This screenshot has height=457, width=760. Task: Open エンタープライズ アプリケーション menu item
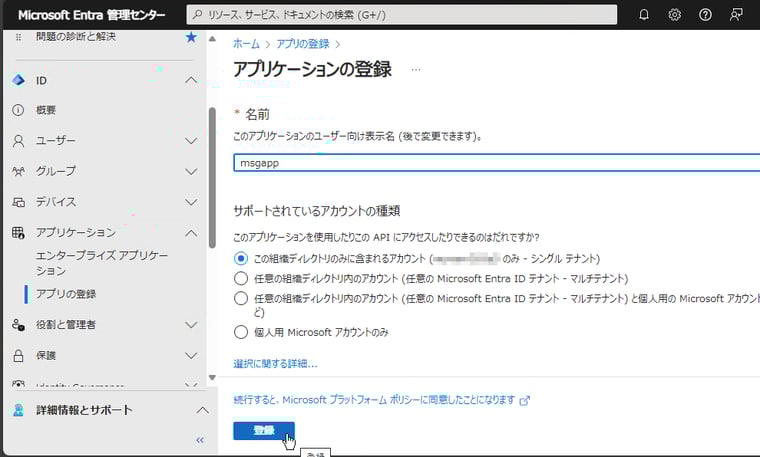tap(102, 263)
